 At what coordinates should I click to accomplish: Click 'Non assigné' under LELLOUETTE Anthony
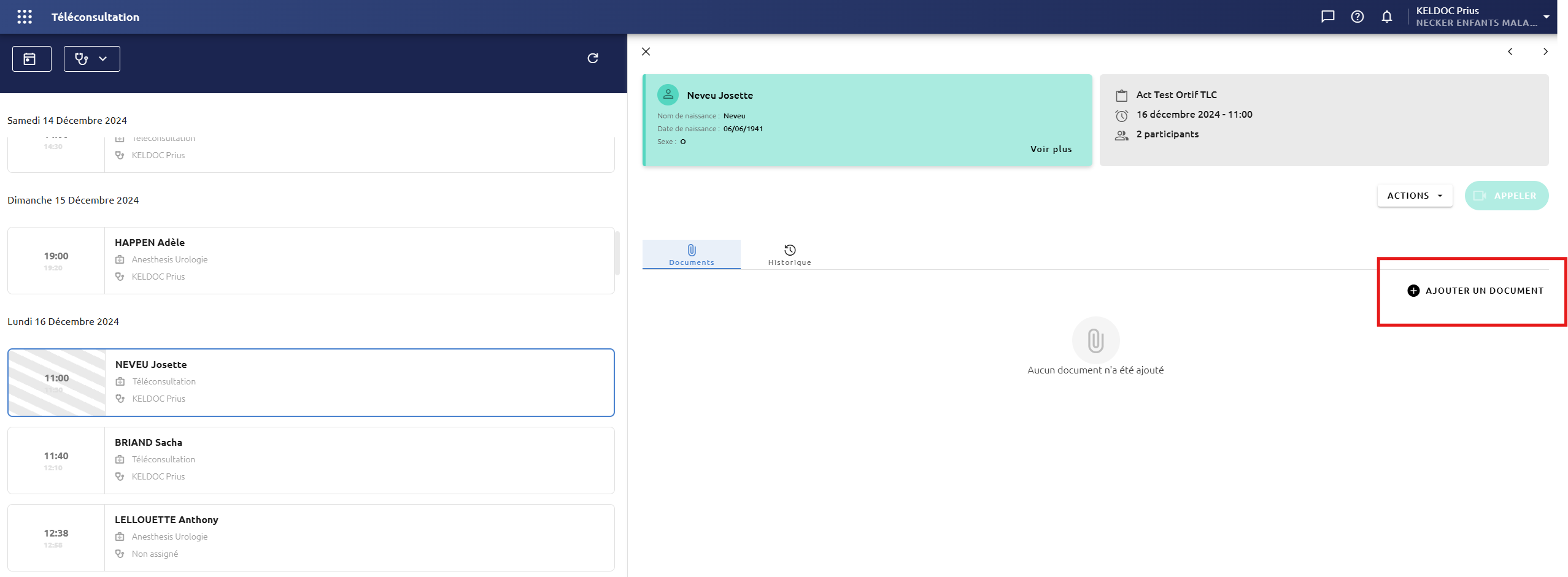point(155,554)
